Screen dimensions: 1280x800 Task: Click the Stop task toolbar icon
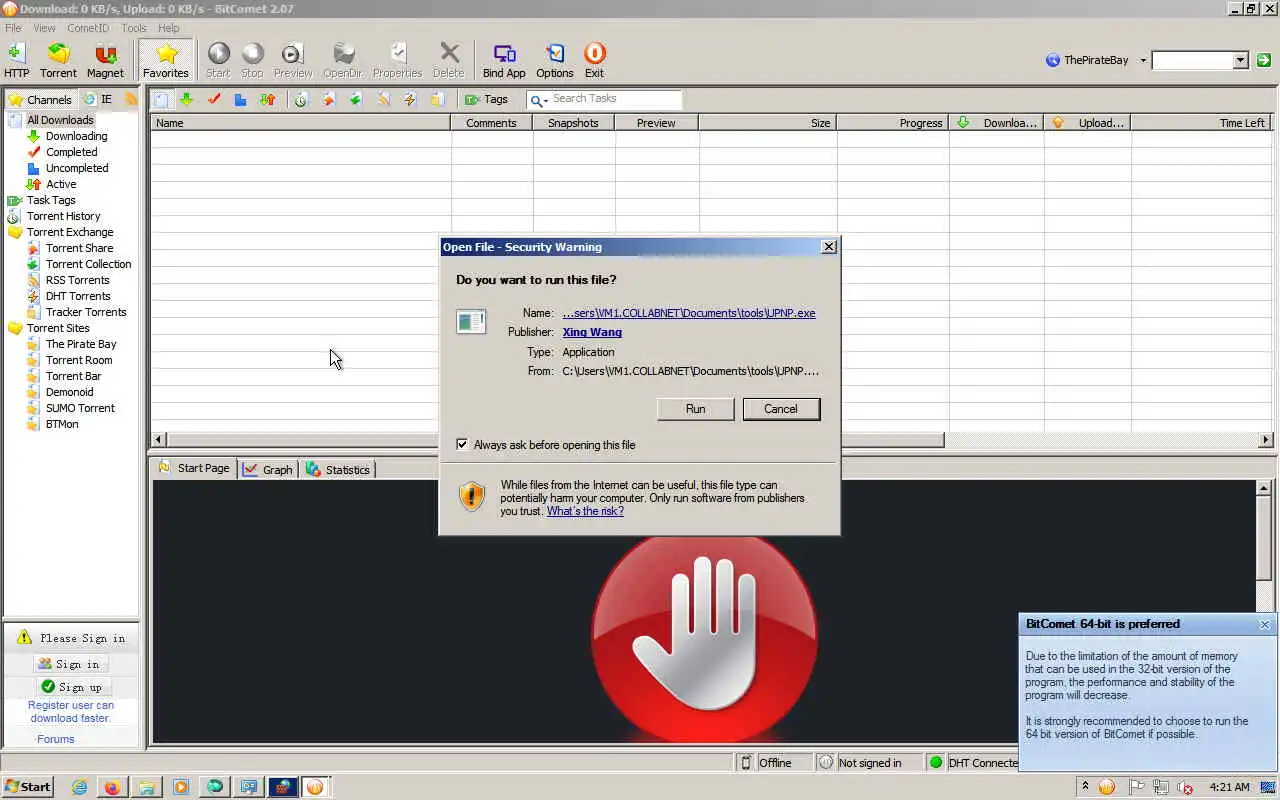pos(252,60)
